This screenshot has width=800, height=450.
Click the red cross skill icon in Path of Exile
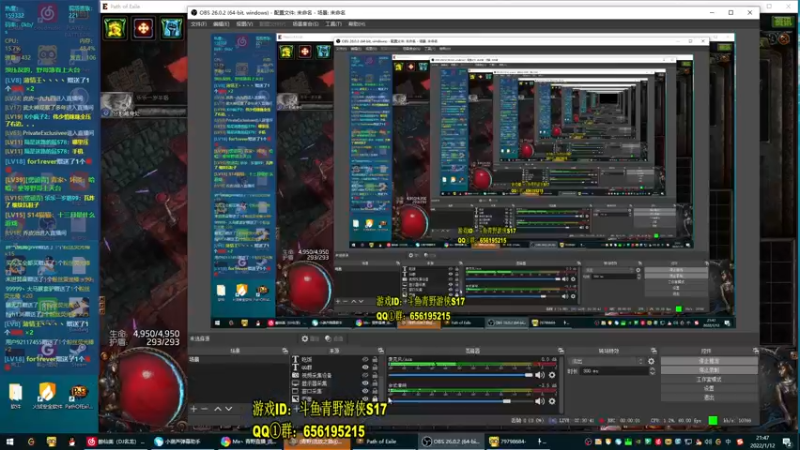[x=143, y=28]
